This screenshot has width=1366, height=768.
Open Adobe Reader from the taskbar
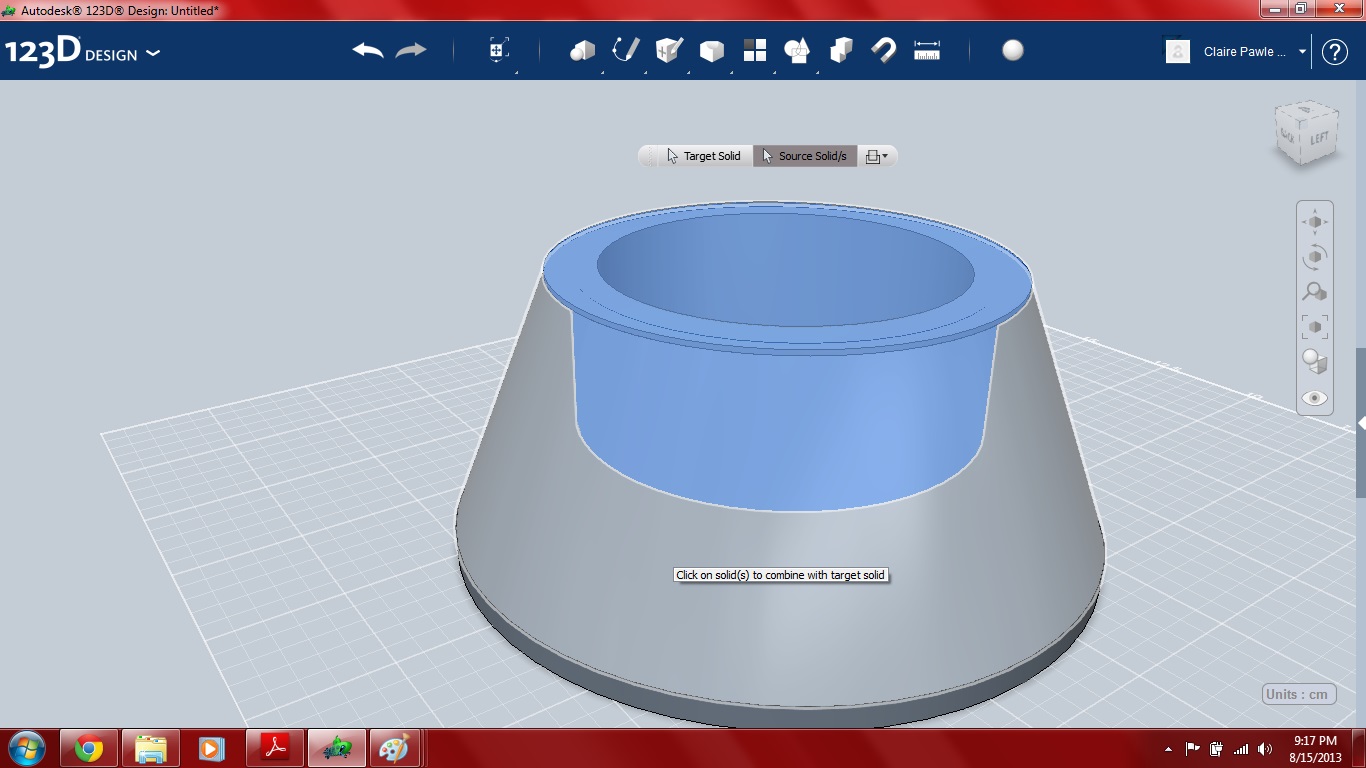pyautogui.click(x=275, y=748)
